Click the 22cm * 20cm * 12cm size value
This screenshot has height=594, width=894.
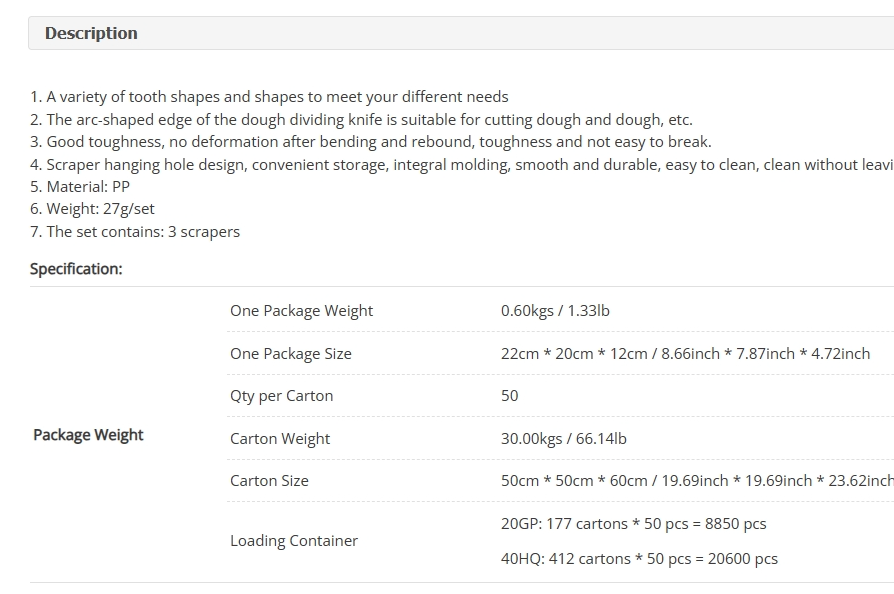685,353
